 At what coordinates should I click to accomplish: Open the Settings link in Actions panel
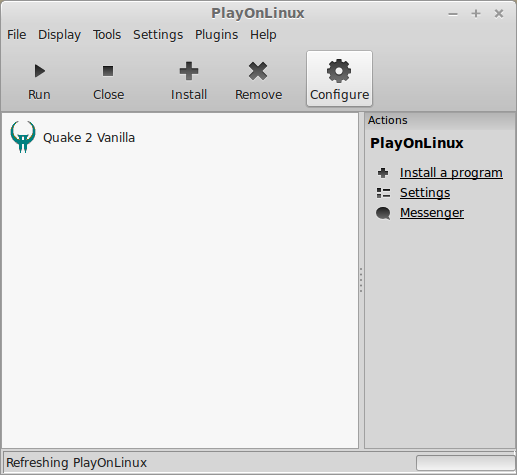coord(425,193)
